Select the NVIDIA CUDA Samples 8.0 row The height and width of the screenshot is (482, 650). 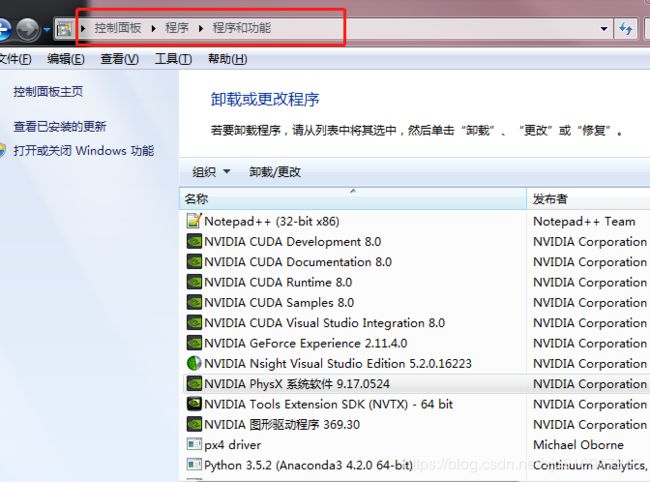click(x=415, y=302)
